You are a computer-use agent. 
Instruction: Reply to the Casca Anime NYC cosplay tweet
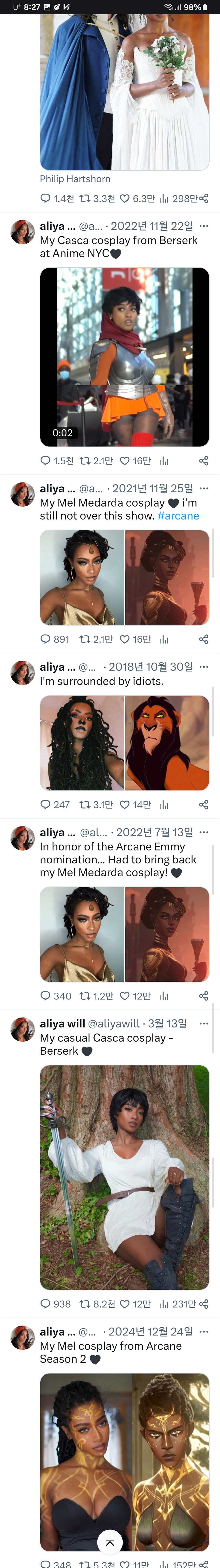[46, 461]
